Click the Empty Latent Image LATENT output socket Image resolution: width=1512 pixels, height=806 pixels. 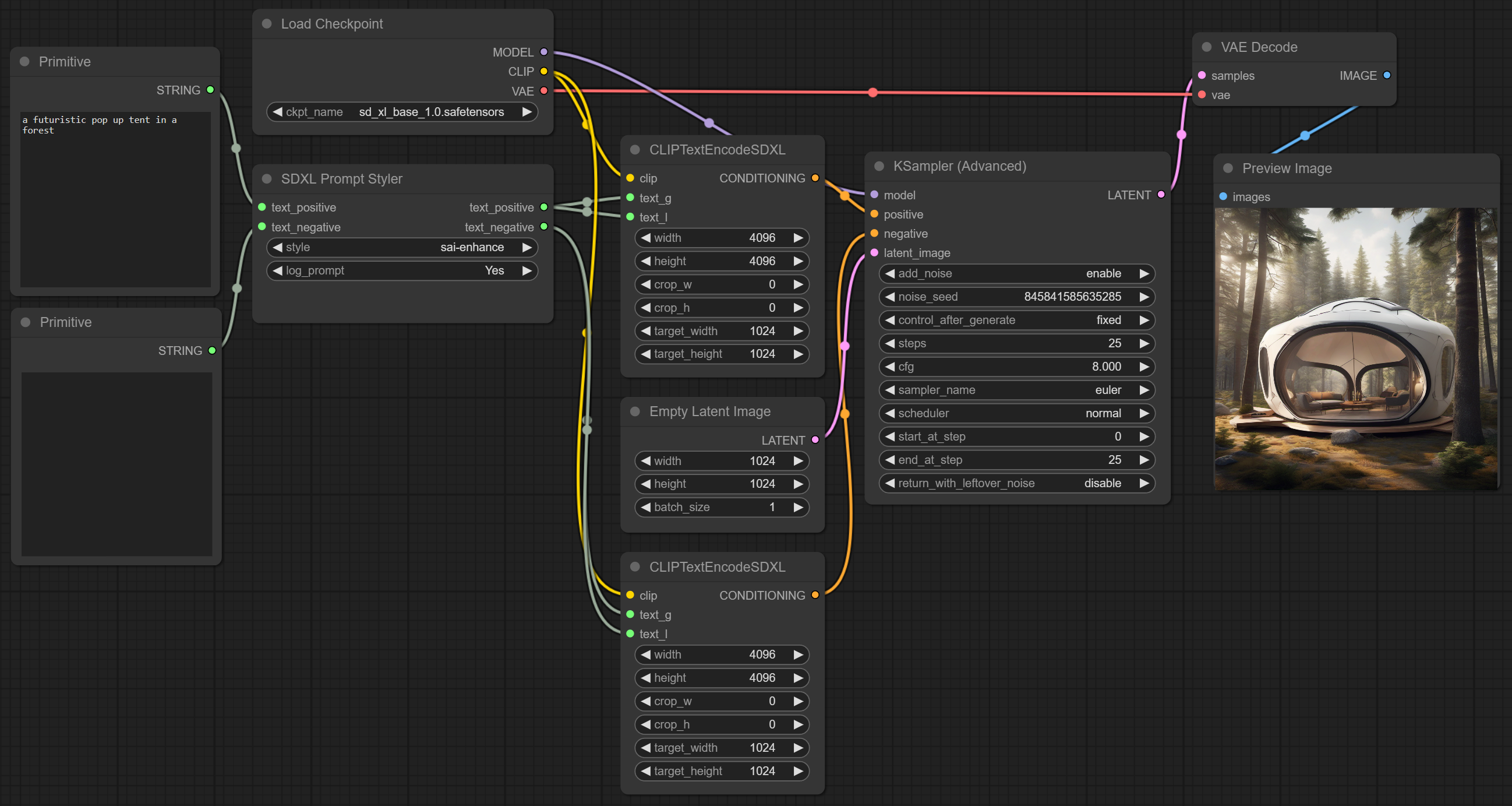[x=815, y=439]
